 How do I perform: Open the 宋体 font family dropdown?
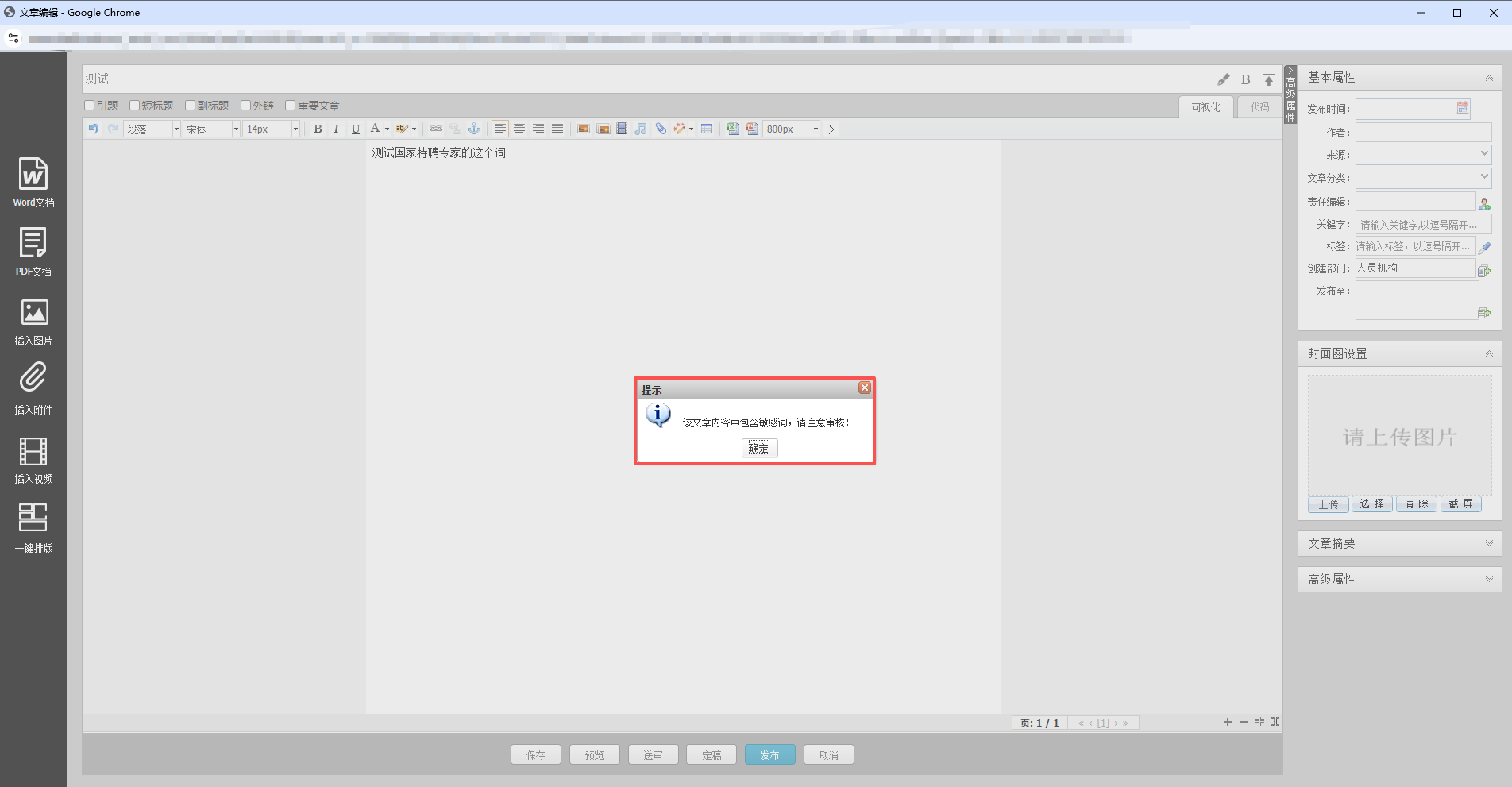[212, 129]
